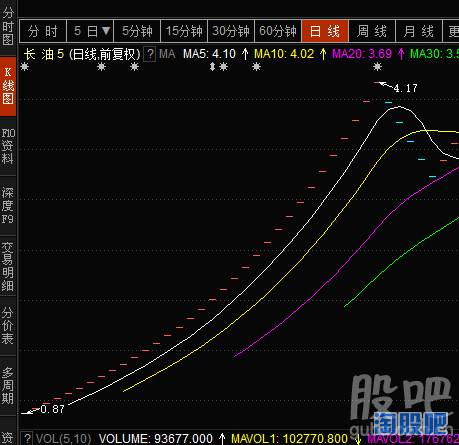Select the 月线 monthly tab

pyautogui.click(x=419, y=31)
